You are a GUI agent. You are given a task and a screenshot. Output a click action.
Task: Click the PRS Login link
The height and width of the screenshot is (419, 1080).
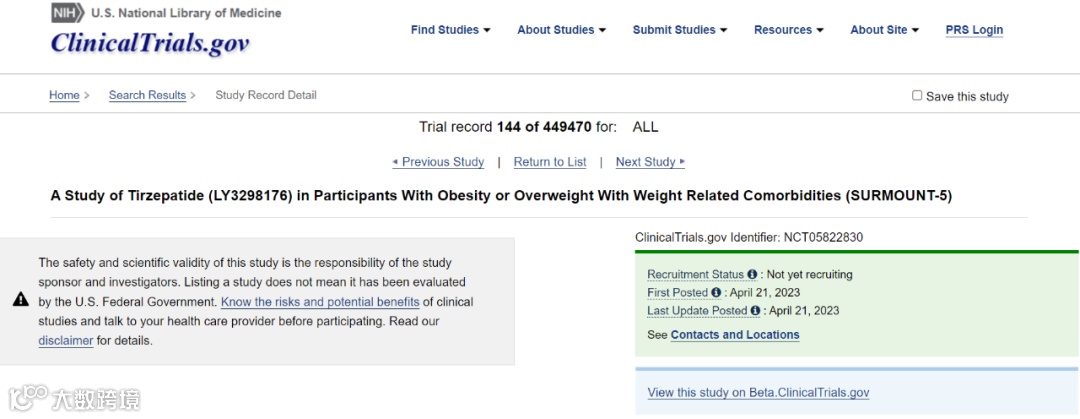974,30
